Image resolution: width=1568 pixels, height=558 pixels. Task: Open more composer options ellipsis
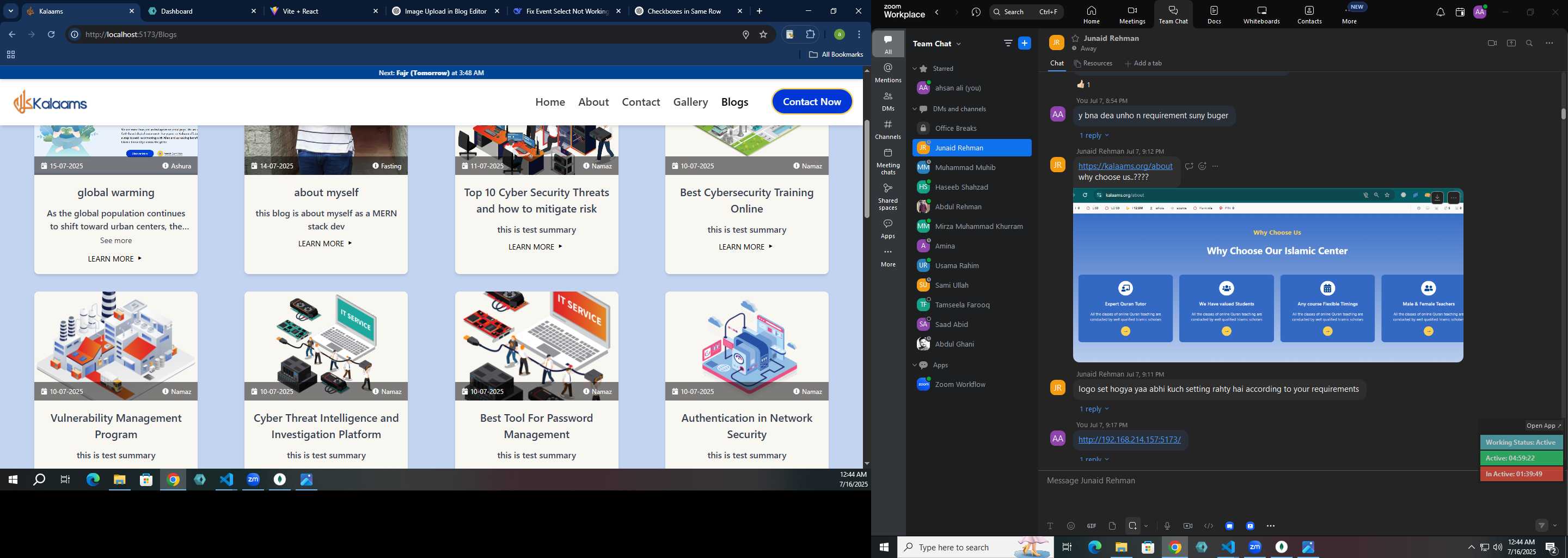[x=1270, y=526]
